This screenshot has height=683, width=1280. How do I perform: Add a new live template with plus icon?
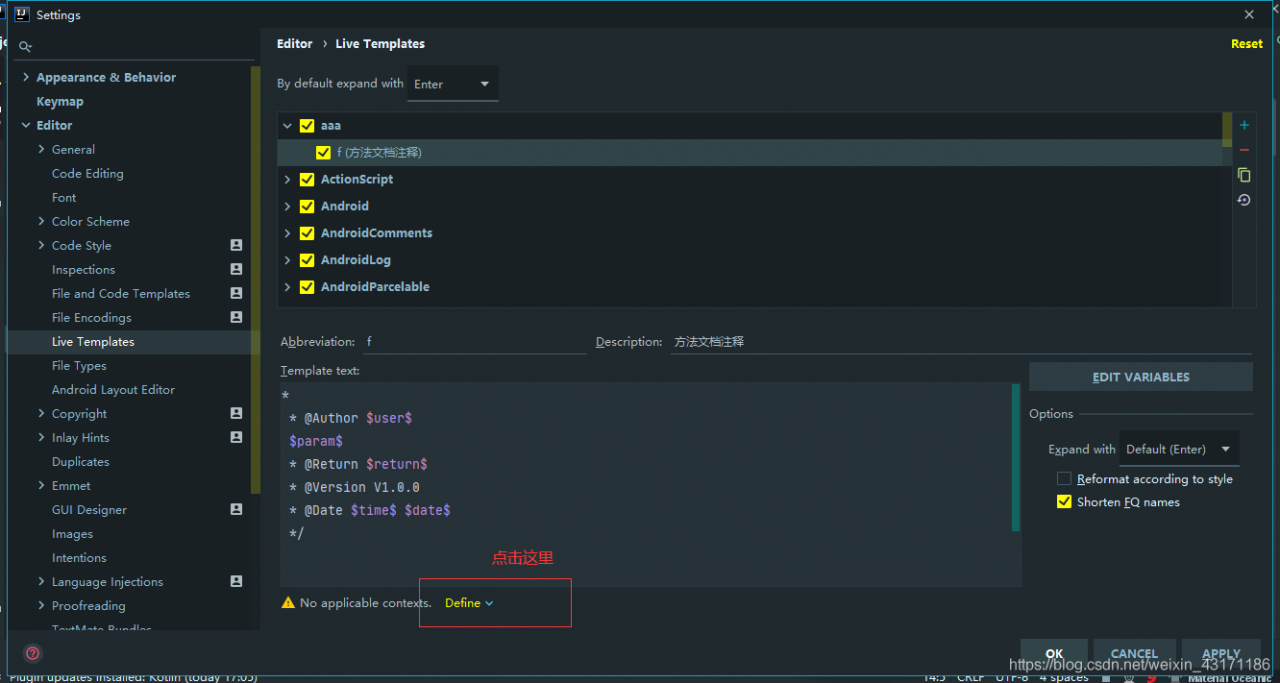[1244, 125]
